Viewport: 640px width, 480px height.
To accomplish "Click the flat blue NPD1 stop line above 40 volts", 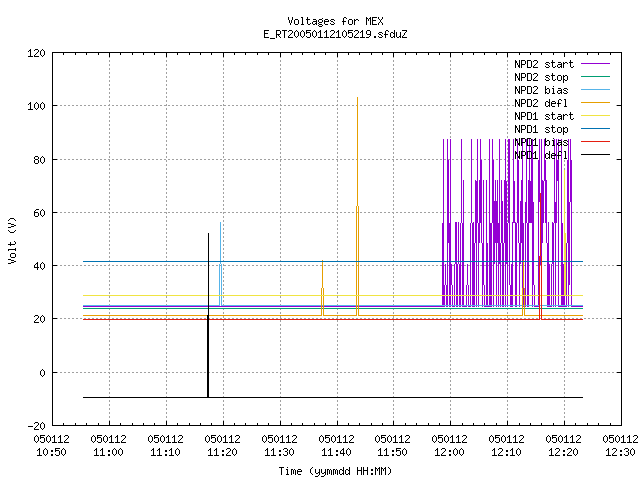I will click(x=333, y=261).
